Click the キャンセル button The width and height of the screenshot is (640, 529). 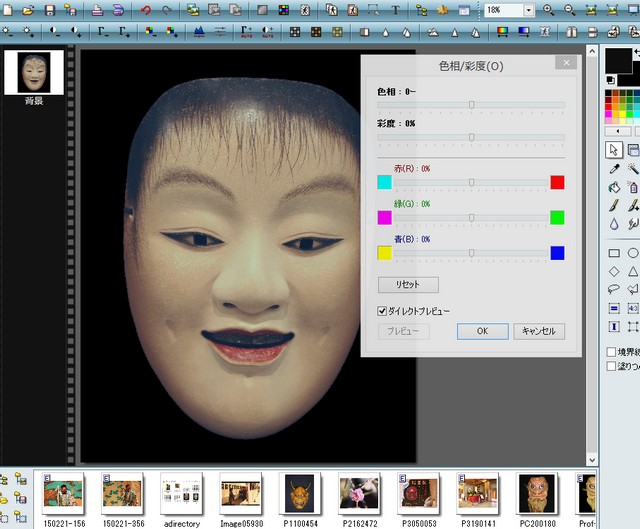click(540, 331)
